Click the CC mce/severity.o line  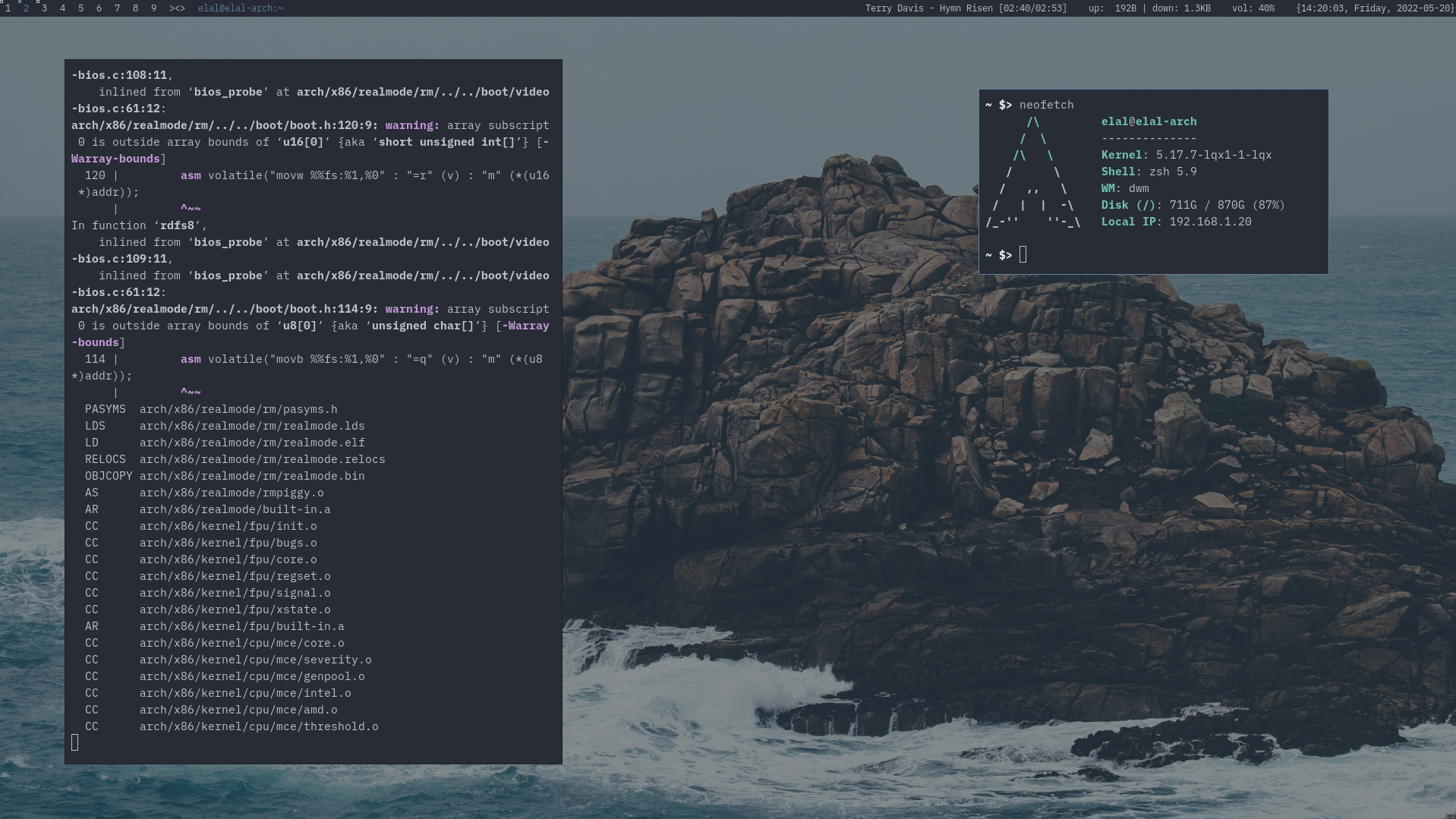click(228, 660)
